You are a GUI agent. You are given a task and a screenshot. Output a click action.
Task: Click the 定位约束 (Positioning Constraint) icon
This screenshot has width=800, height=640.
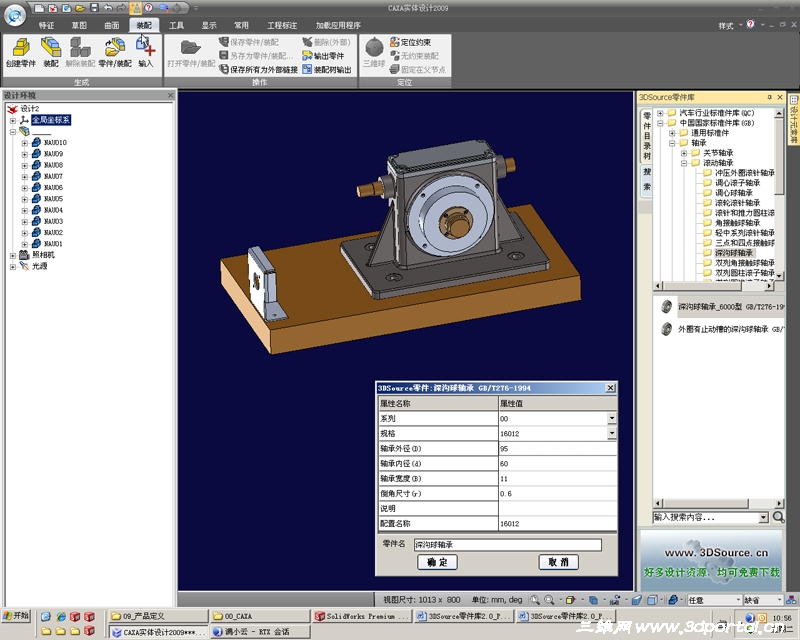(x=410, y=42)
